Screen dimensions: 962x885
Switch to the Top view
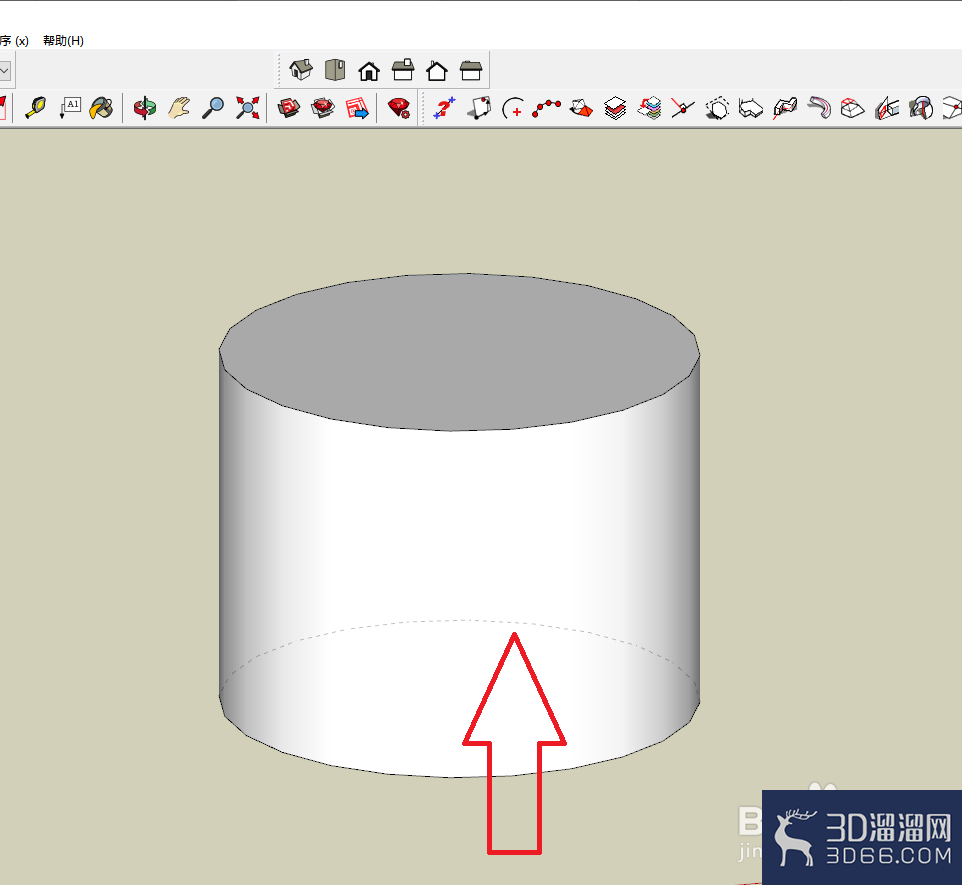coord(335,70)
